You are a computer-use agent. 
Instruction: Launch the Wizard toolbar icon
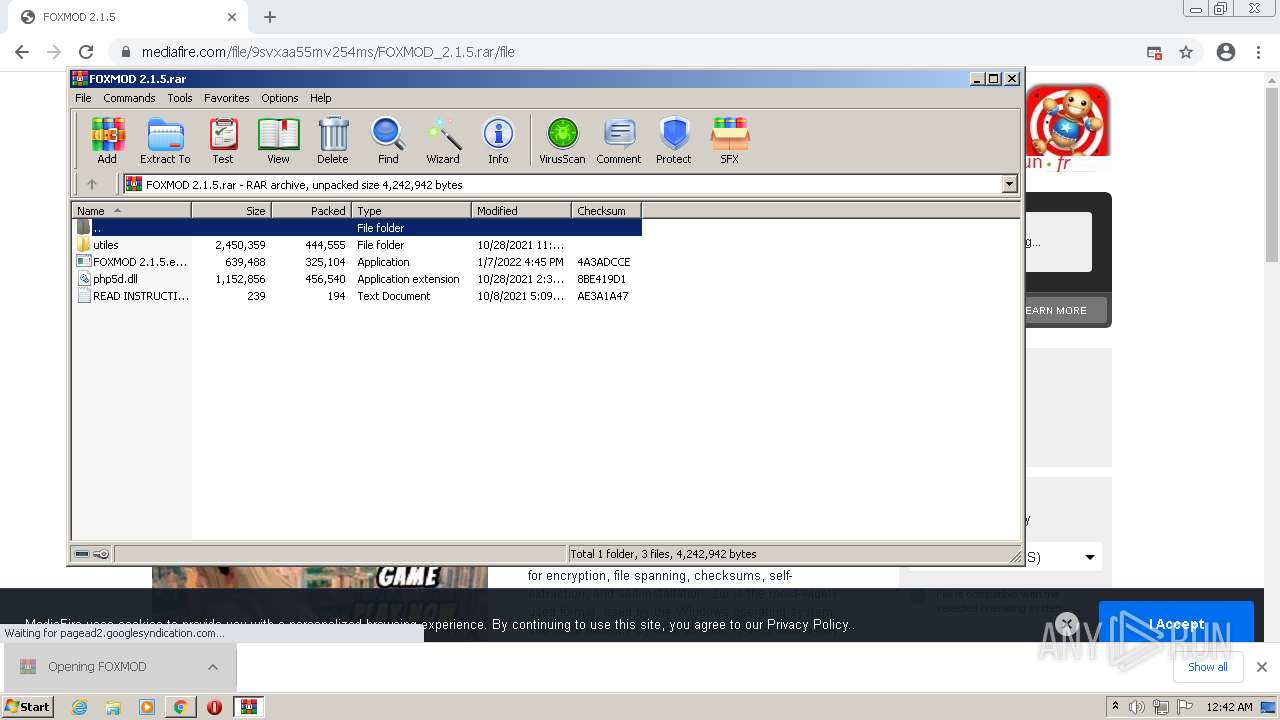pos(443,140)
